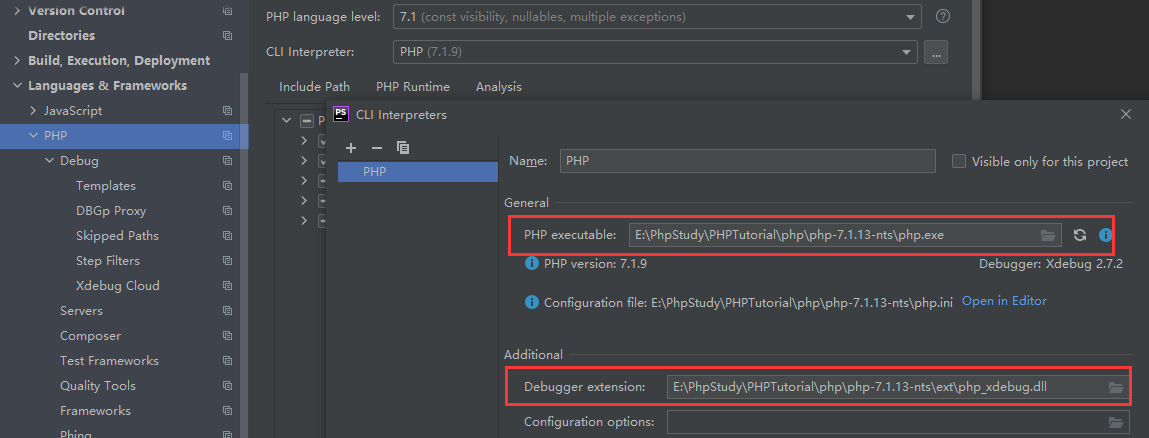Click project-scope icon on Composer row
The width and height of the screenshot is (1149, 438).
pyautogui.click(x=228, y=335)
